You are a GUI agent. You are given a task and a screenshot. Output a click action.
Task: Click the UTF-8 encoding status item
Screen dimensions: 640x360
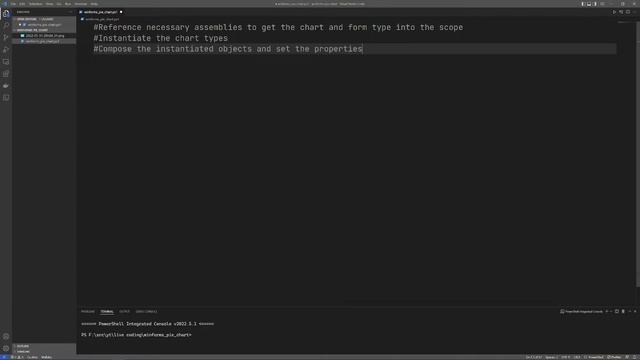tap(566, 357)
